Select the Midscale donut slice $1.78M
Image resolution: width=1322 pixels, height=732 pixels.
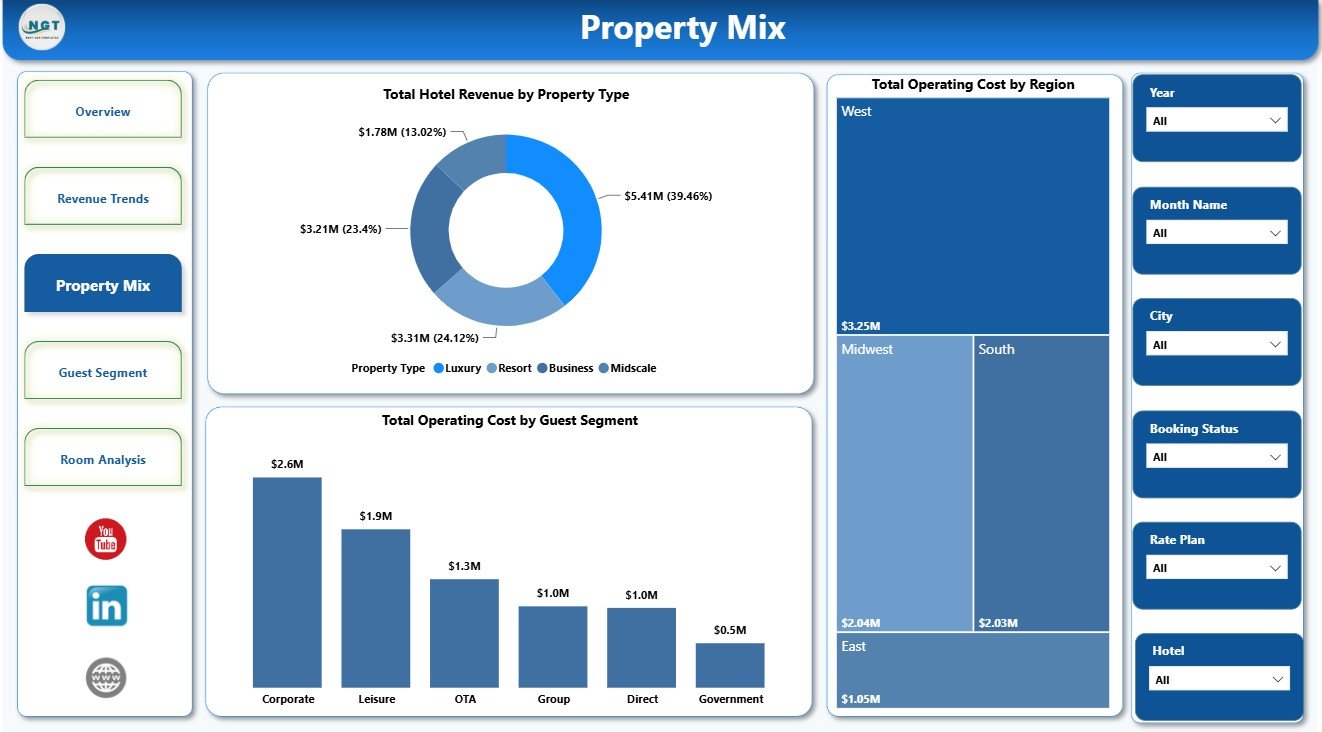pyautogui.click(x=476, y=158)
